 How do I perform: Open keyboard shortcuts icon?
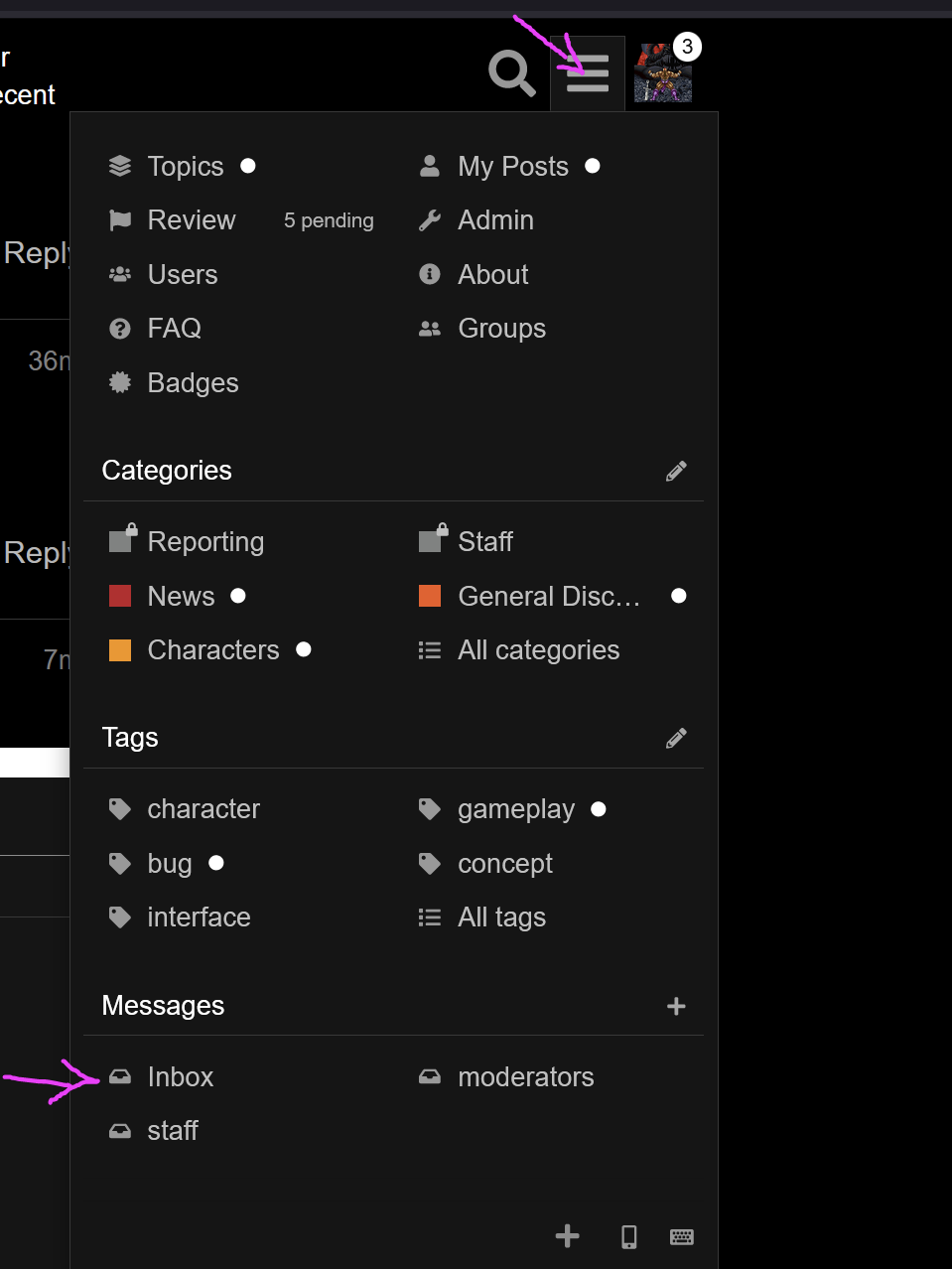(x=682, y=1236)
